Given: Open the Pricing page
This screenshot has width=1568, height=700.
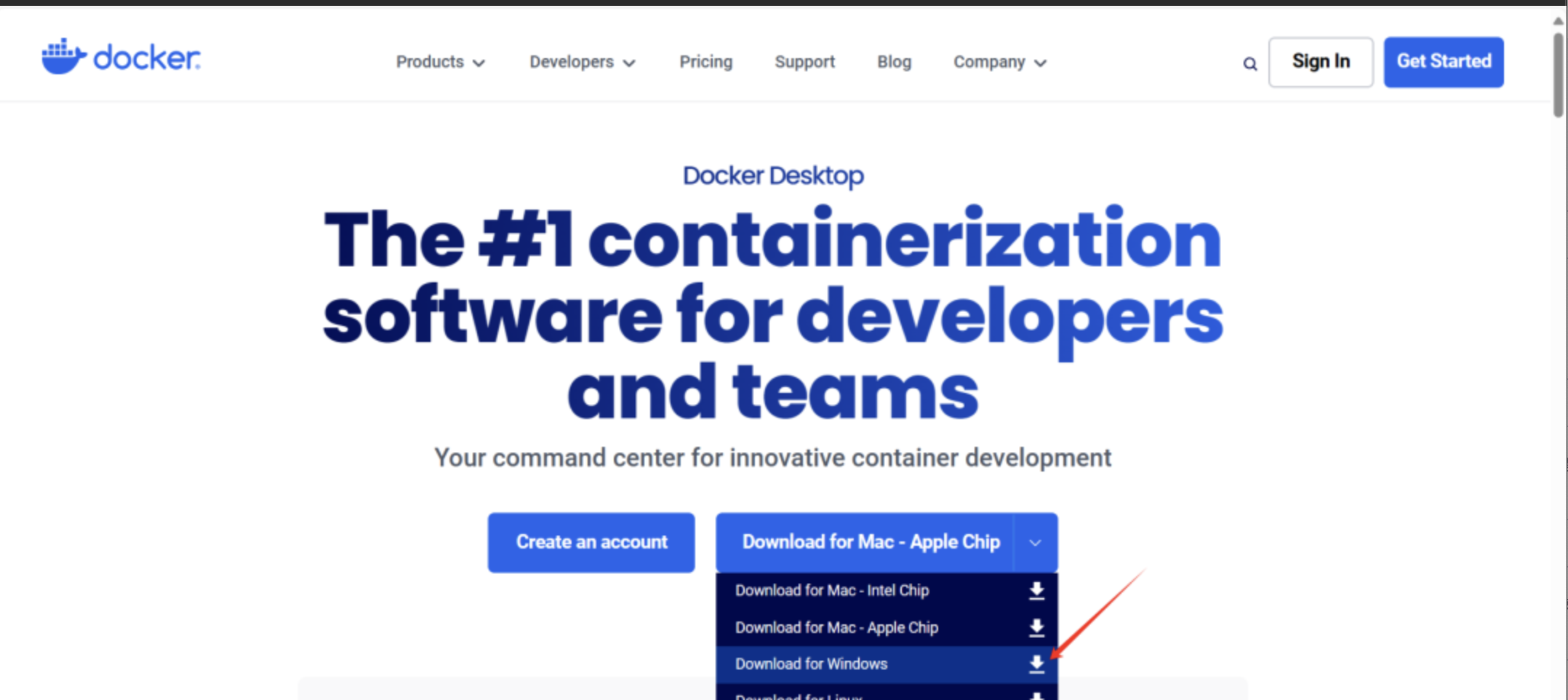Looking at the screenshot, I should (x=705, y=63).
